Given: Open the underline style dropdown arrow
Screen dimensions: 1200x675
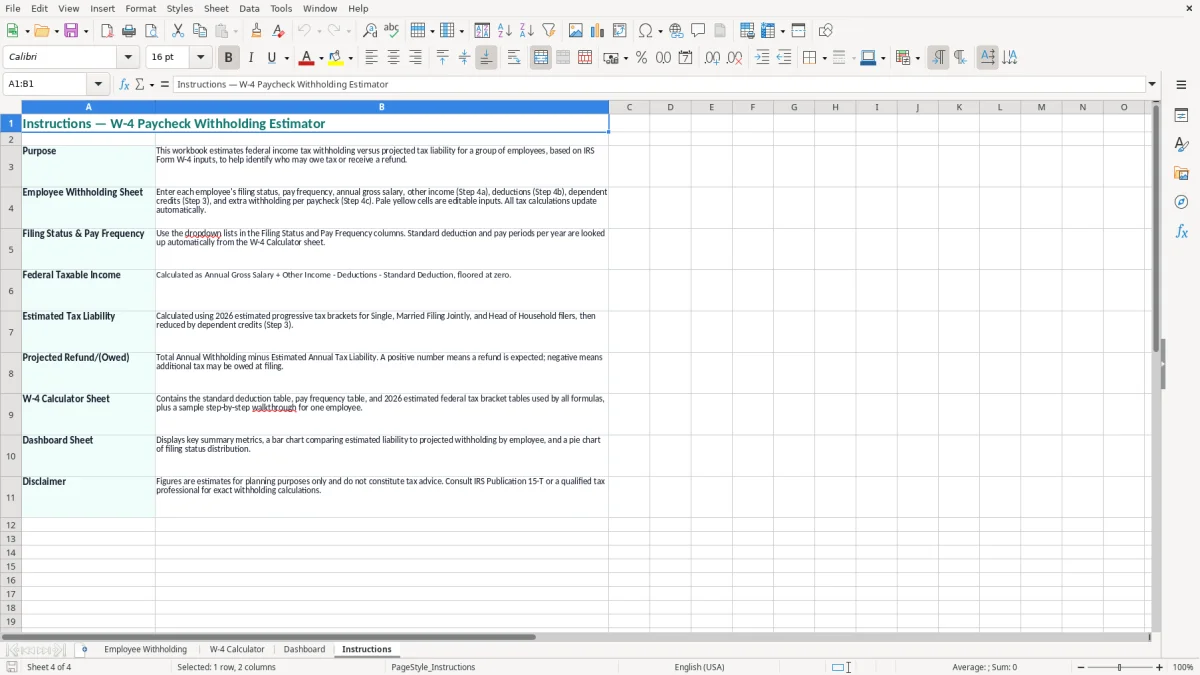Looking at the screenshot, I should (x=286, y=58).
